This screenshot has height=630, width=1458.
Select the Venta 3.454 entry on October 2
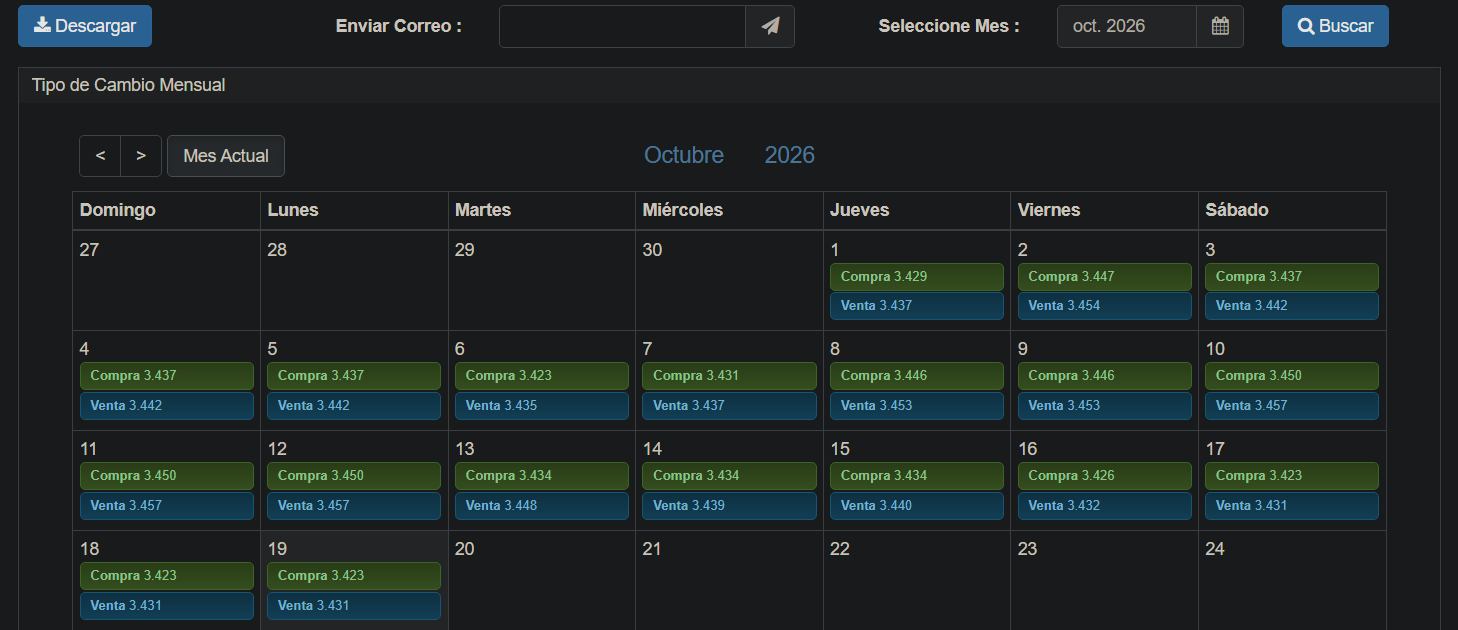(1104, 306)
